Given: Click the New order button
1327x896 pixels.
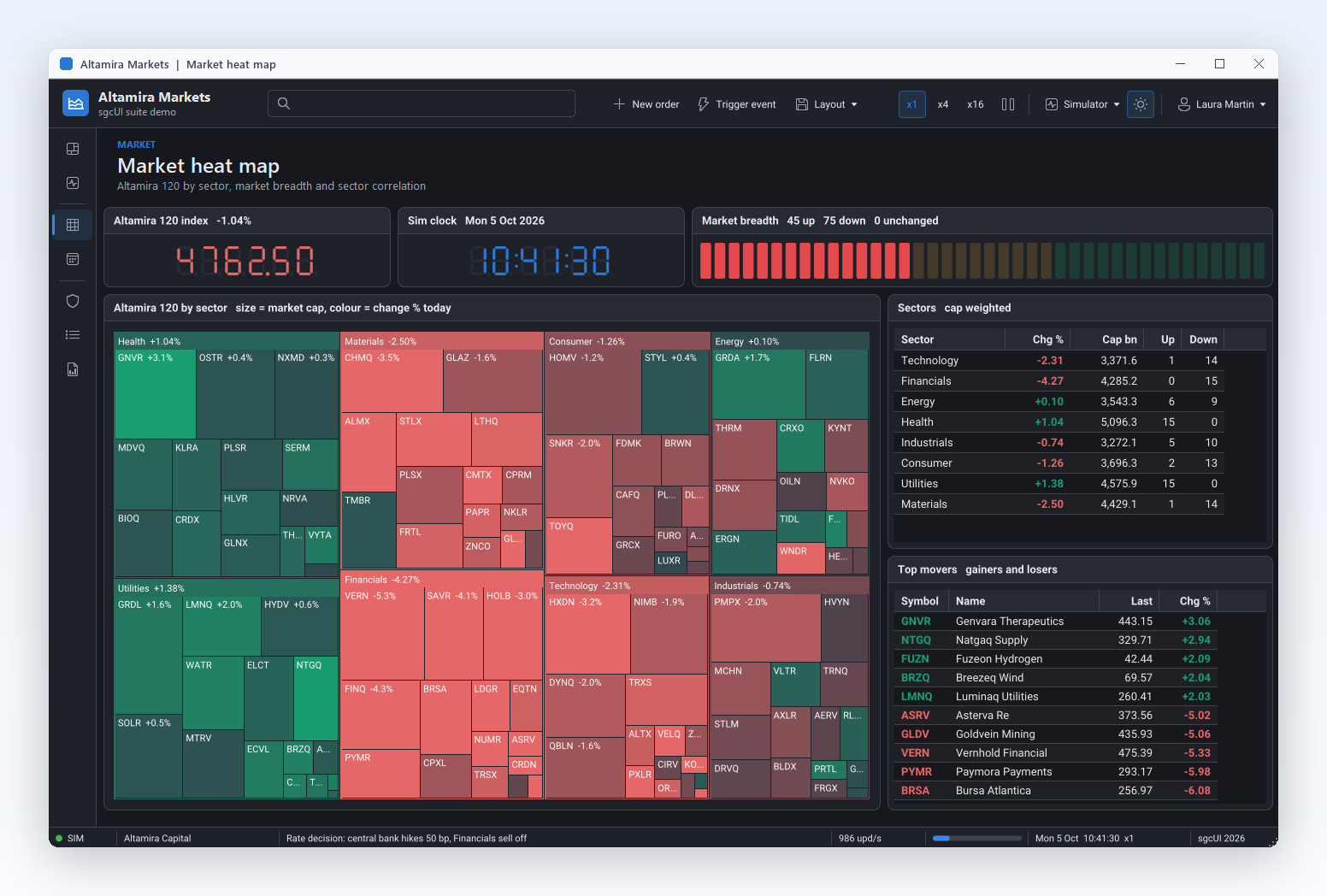Looking at the screenshot, I should coord(646,104).
